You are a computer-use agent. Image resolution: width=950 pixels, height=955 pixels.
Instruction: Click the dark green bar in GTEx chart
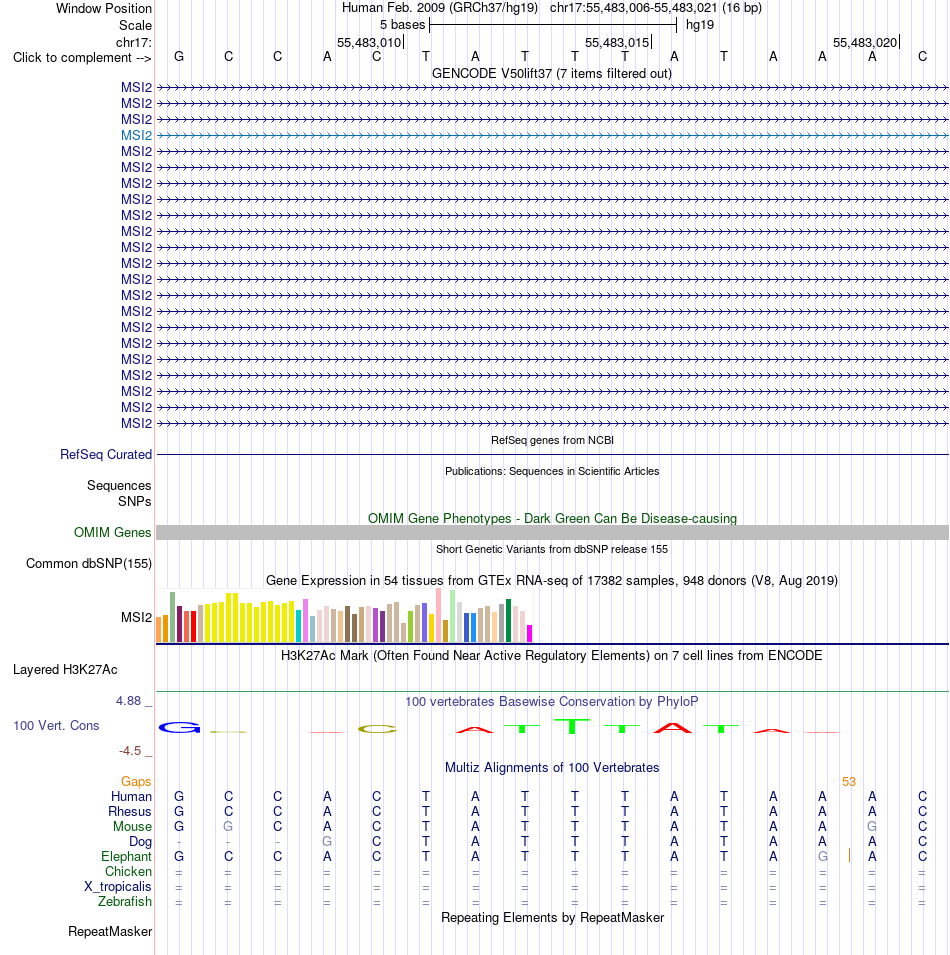point(508,620)
